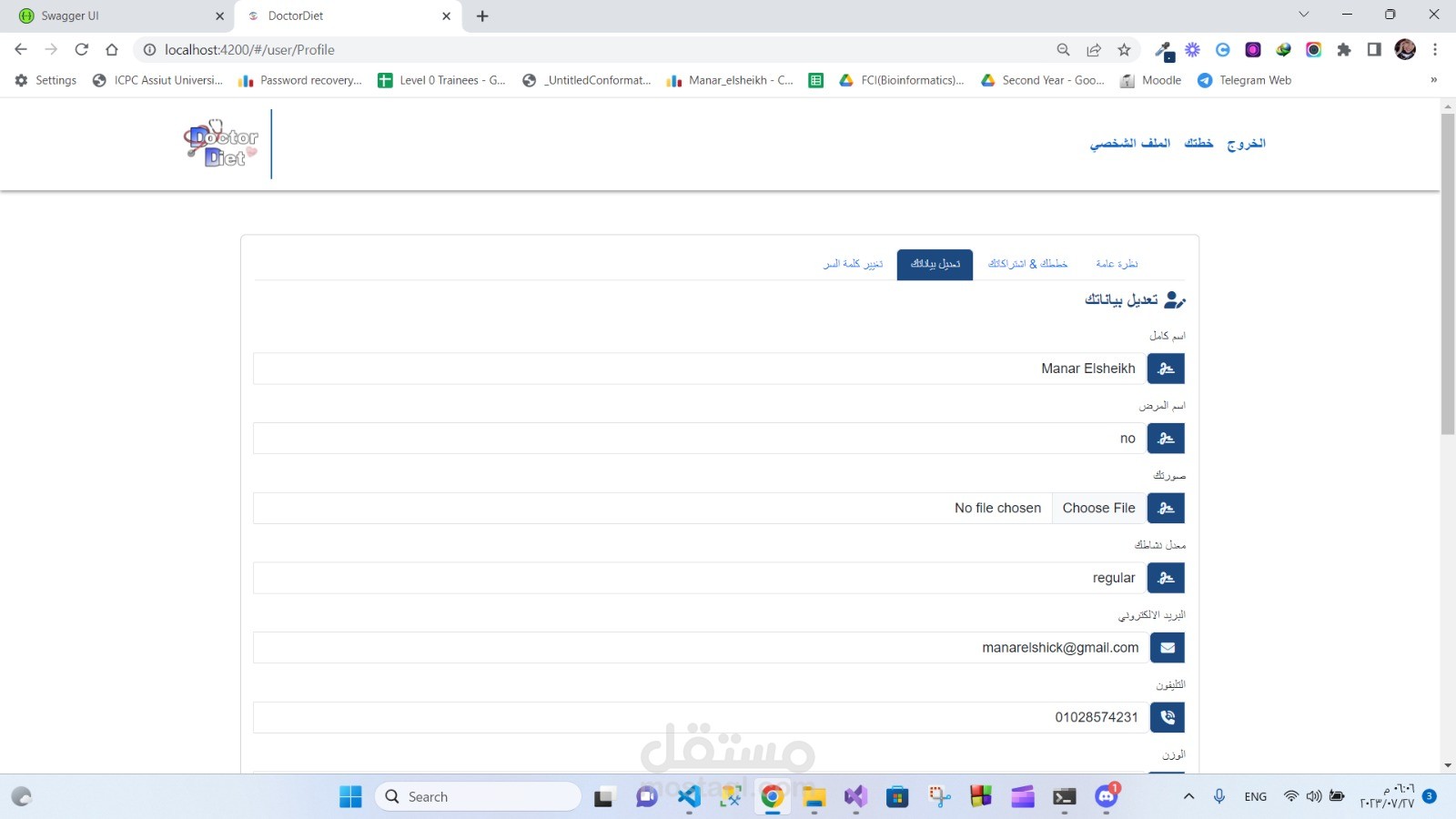
Task: Open the تغيير كلمة السر tab
Action: [x=854, y=264]
